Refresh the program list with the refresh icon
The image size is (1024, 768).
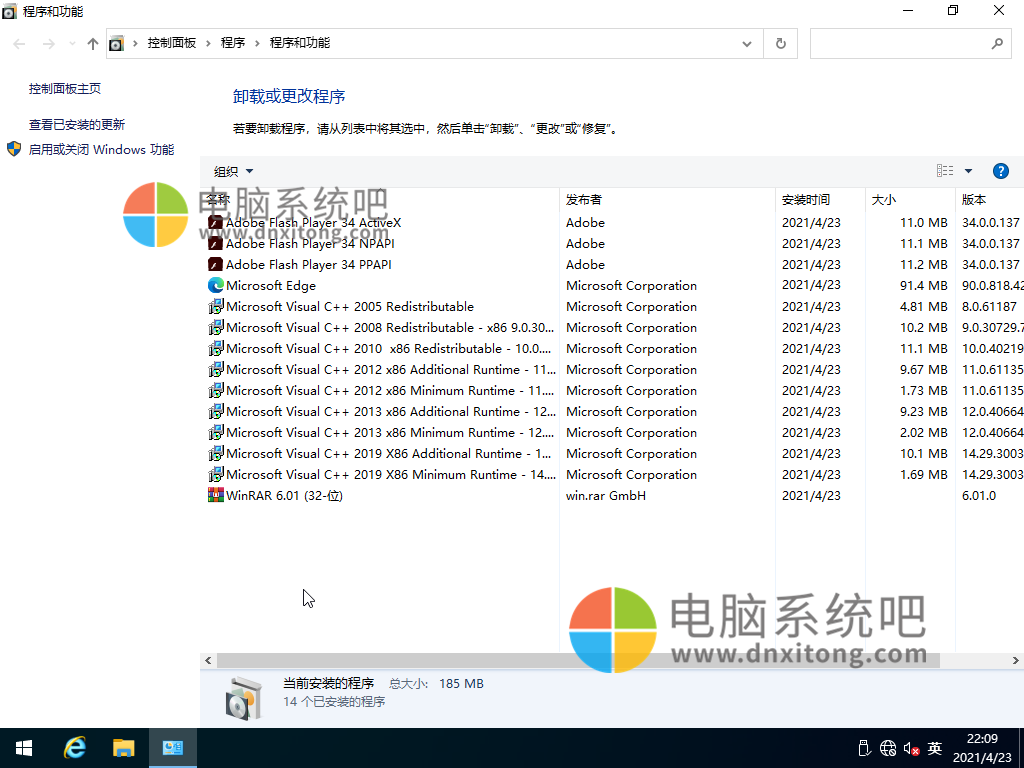pyautogui.click(x=780, y=43)
